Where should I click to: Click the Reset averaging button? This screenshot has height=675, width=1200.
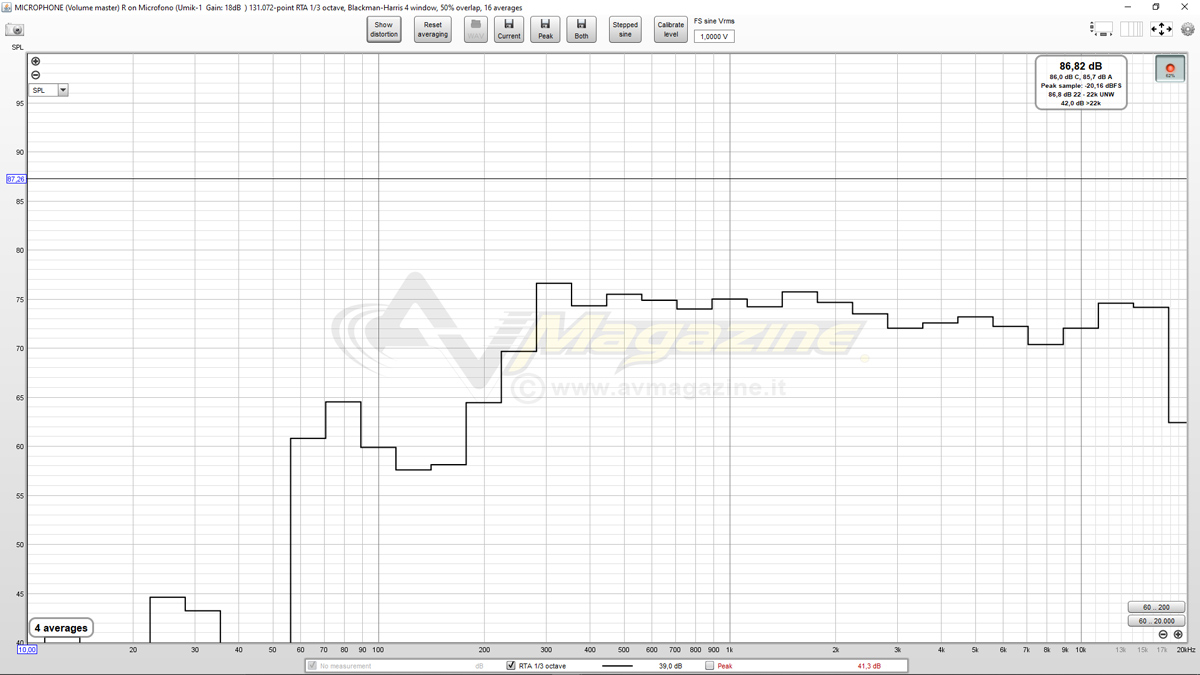[x=432, y=29]
